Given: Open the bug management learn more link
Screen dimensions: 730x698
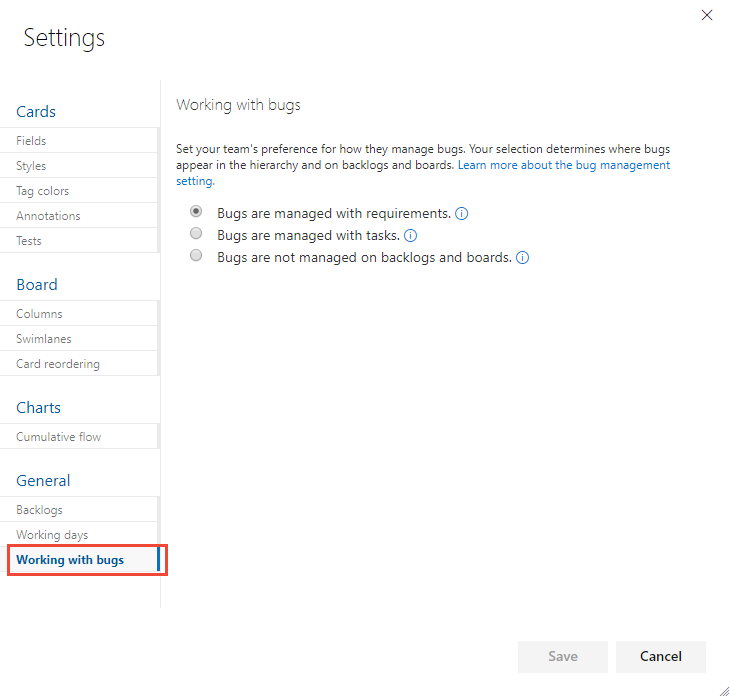Looking at the screenshot, I should click(564, 165).
